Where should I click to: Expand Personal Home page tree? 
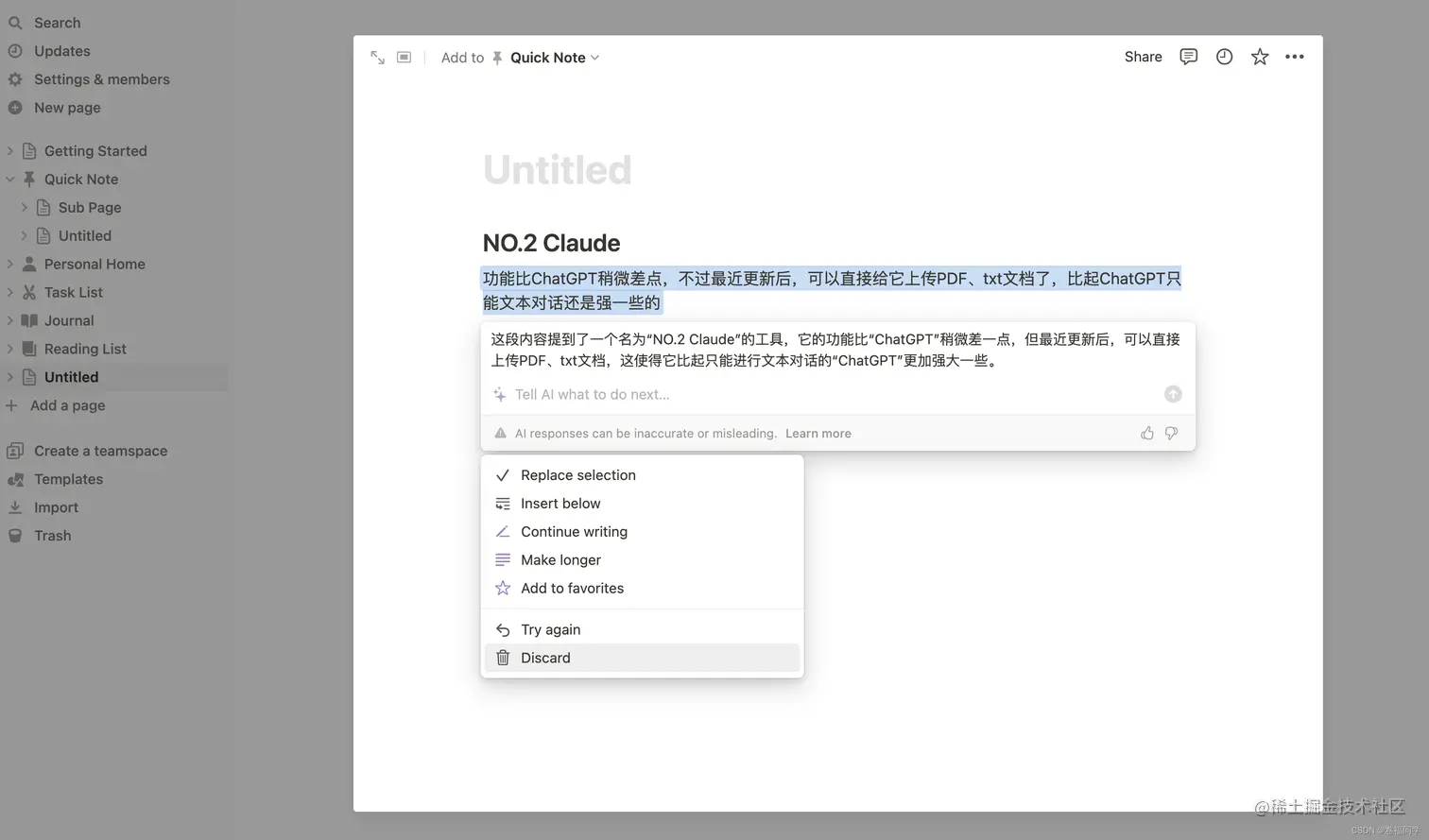(10, 265)
